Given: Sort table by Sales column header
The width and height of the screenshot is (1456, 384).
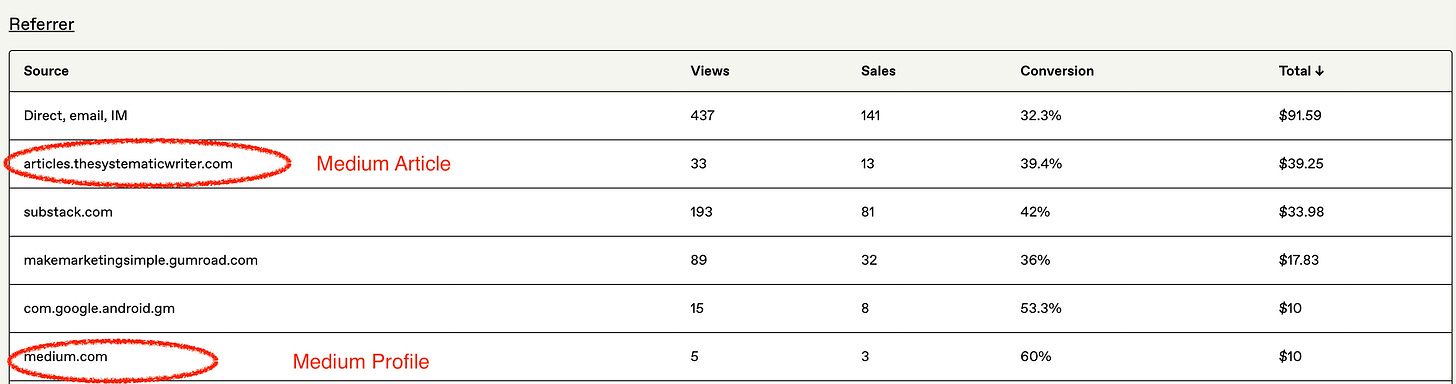Looking at the screenshot, I should [878, 71].
